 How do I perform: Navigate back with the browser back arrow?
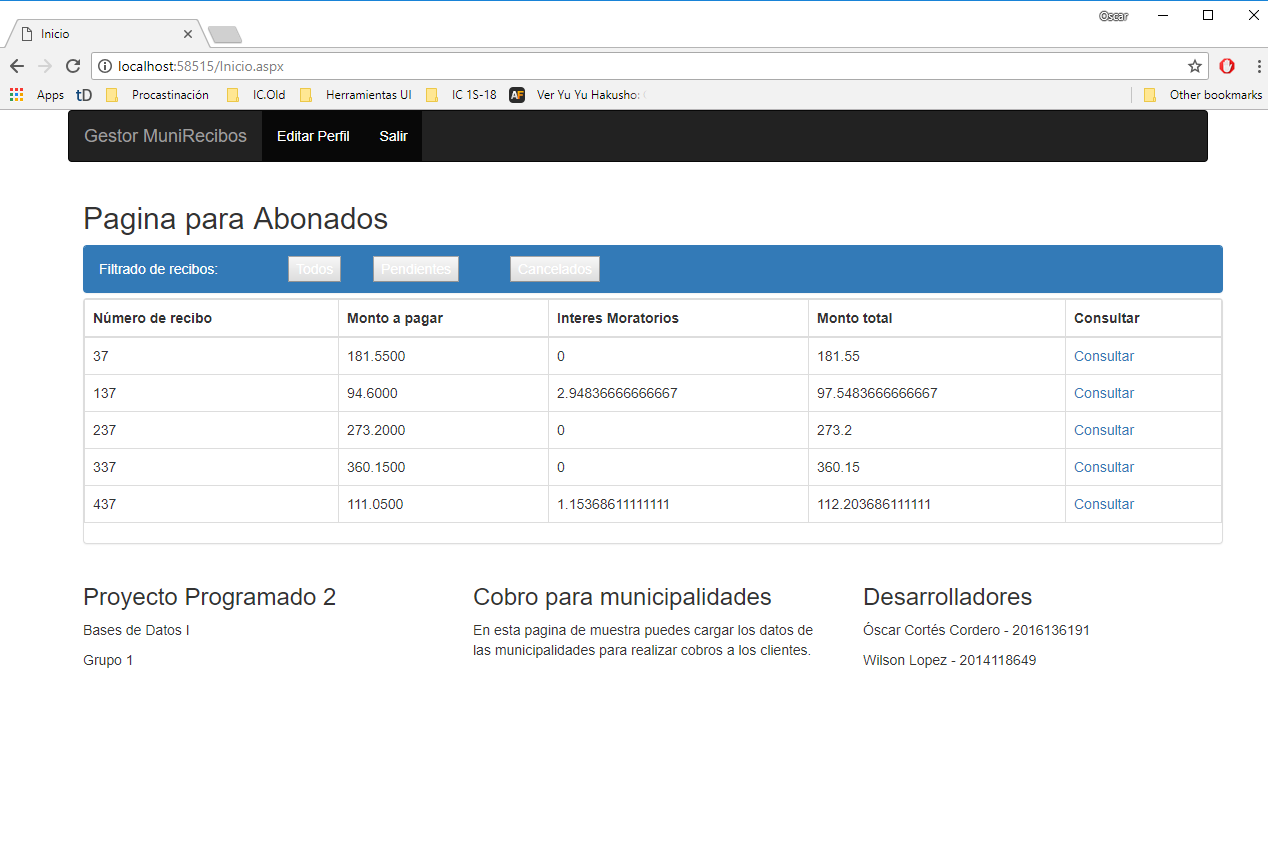[16, 66]
